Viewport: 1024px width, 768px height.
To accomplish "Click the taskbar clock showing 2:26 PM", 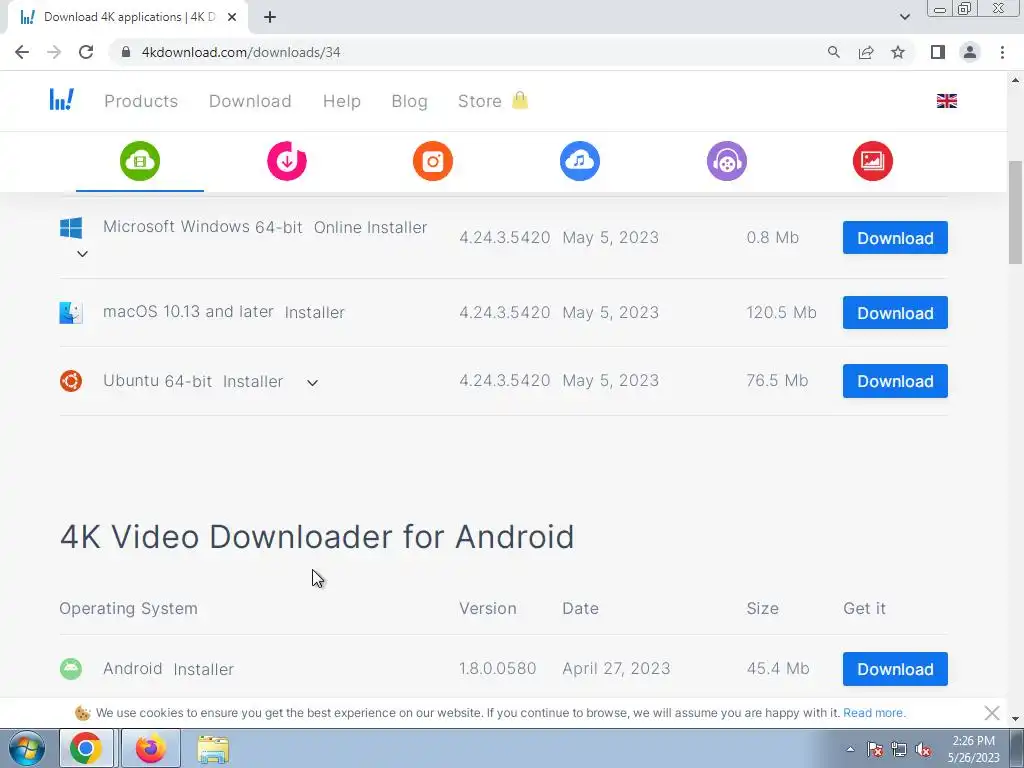I will 973,749.
